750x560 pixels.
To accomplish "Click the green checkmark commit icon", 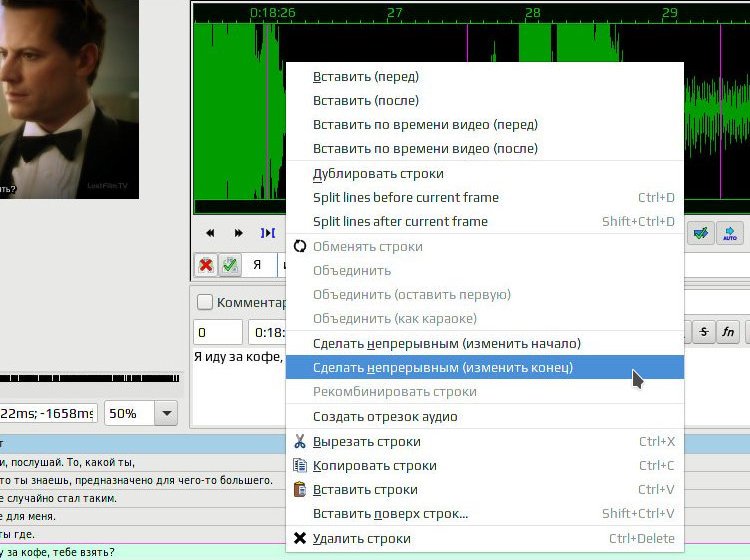I will pyautogui.click(x=230, y=264).
